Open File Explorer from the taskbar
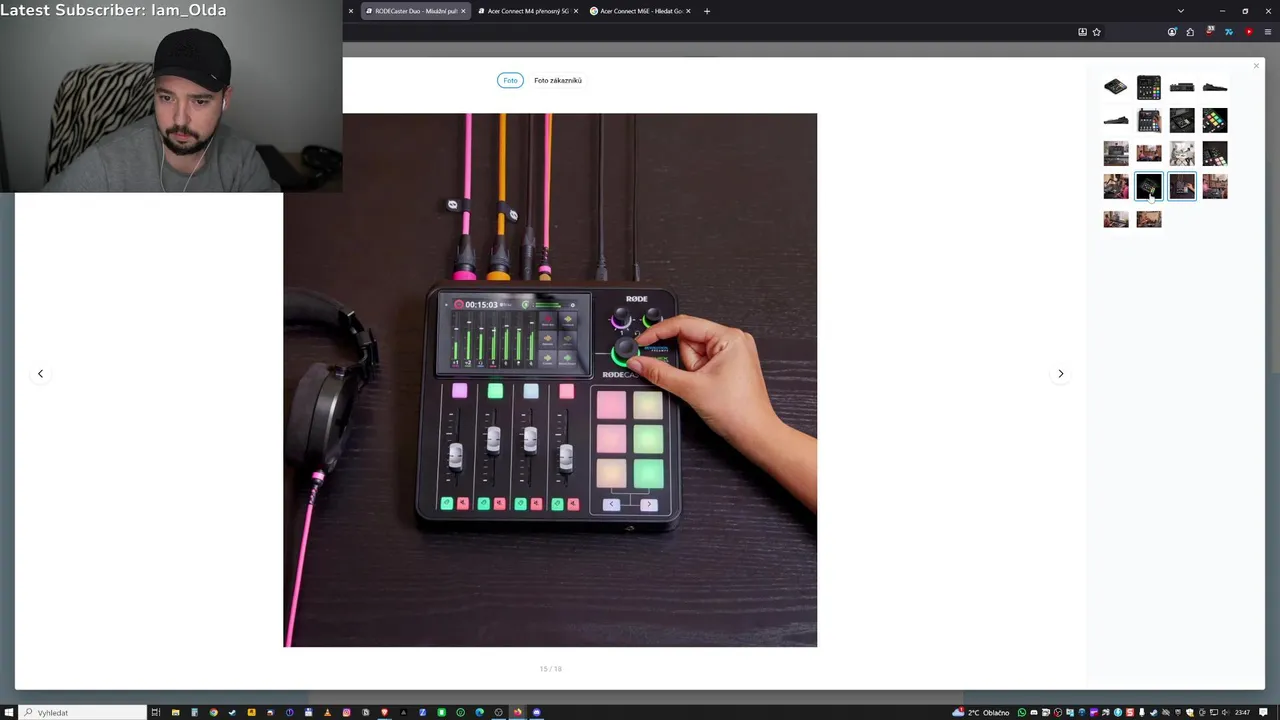The image size is (1280, 720). (175, 712)
